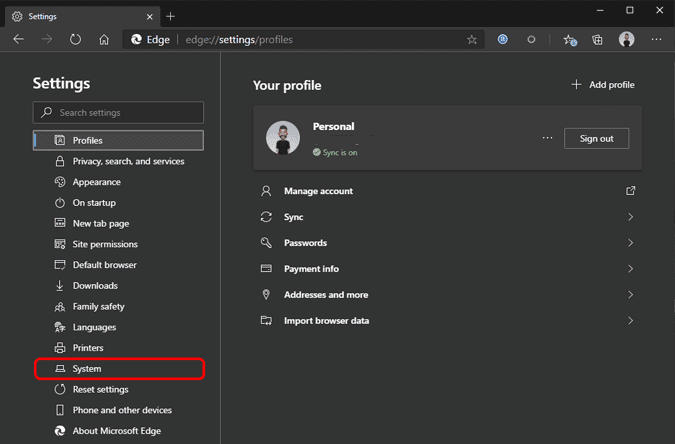
Task: Expand the Payment info chevron
Action: coord(630,269)
